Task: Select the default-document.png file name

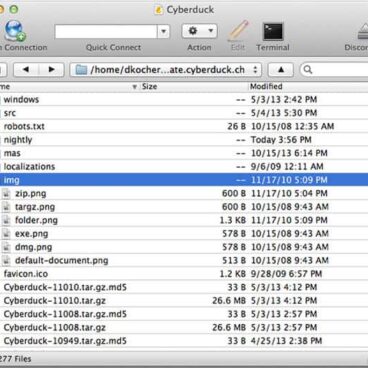Action: tap(62, 261)
